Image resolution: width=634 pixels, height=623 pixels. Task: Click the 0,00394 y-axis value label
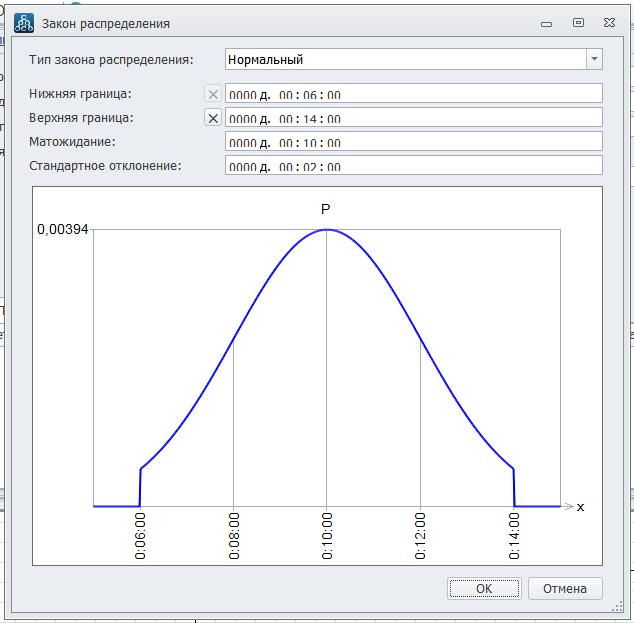(x=63, y=229)
